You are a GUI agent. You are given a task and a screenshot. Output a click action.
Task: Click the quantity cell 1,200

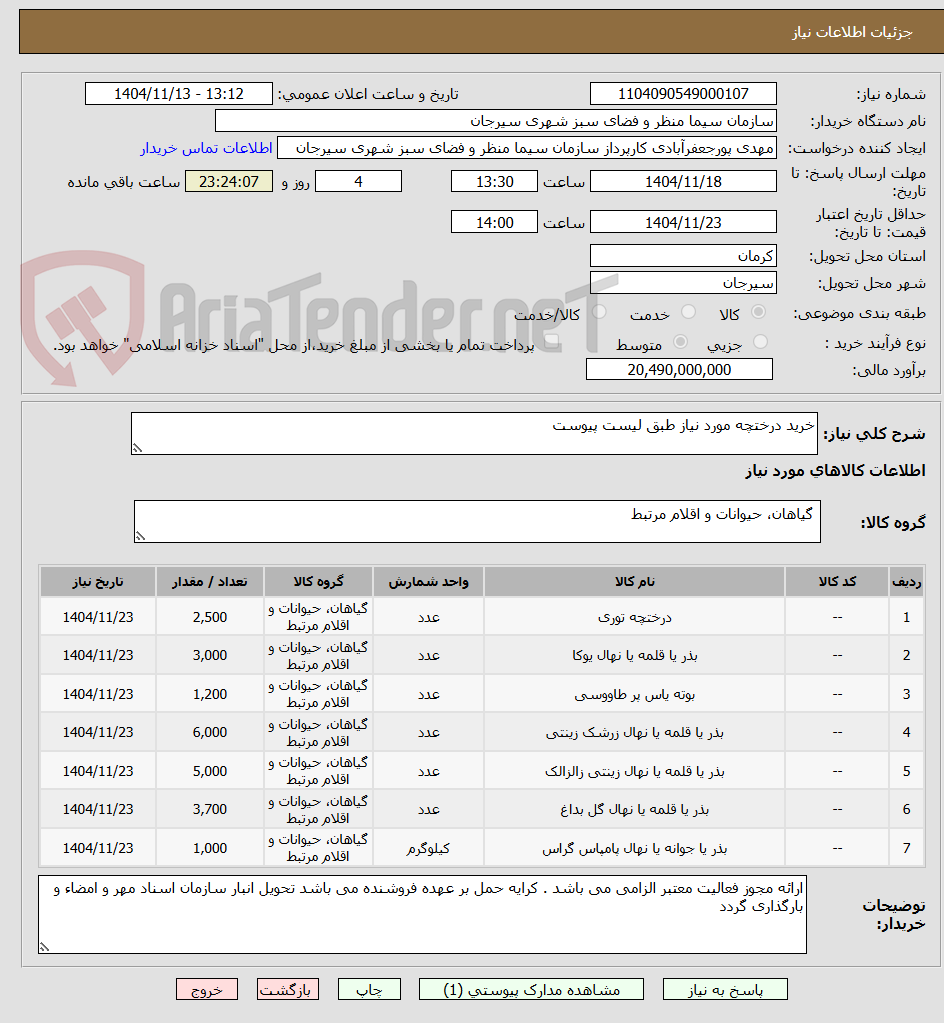[x=209, y=694]
